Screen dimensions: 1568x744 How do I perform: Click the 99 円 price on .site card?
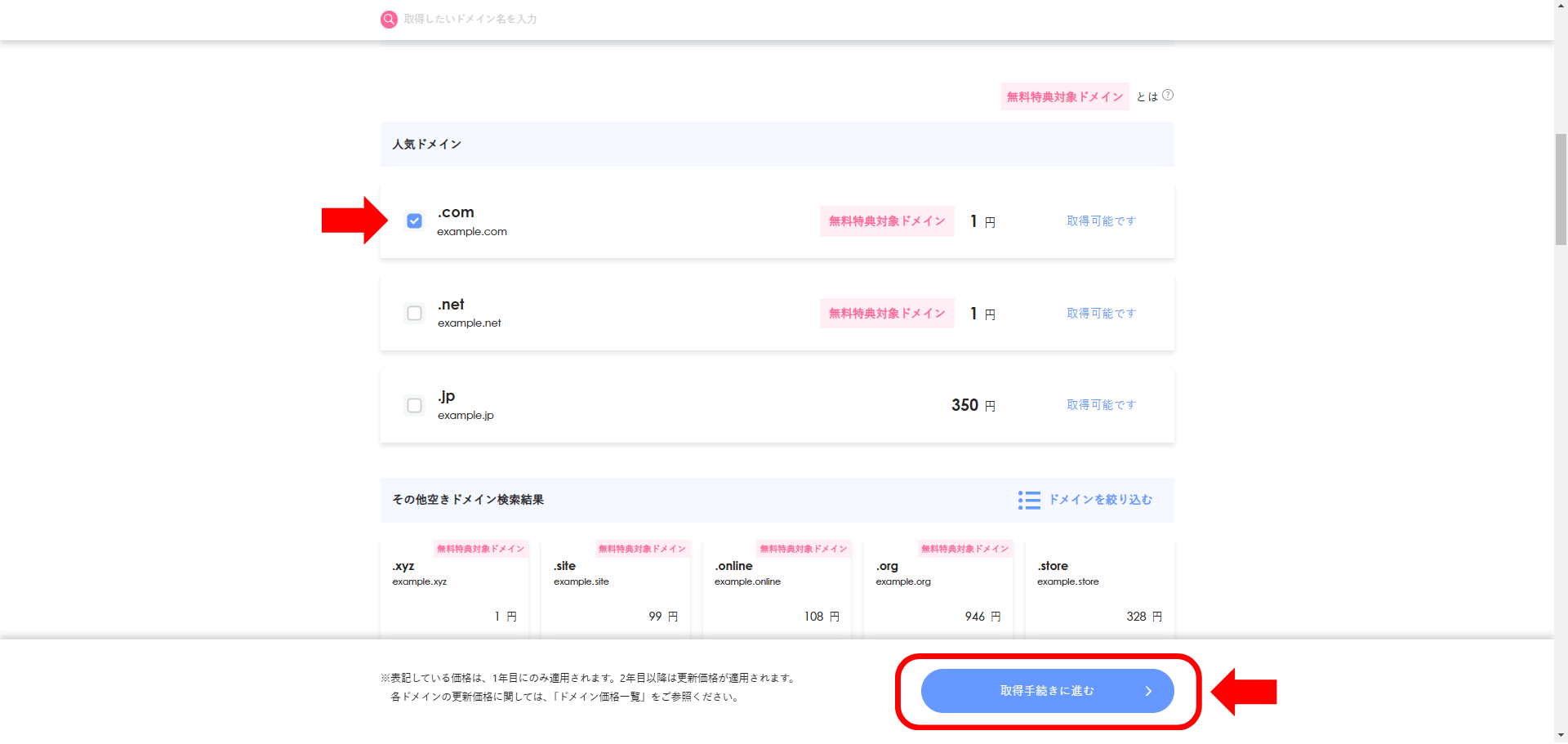[x=663, y=617]
